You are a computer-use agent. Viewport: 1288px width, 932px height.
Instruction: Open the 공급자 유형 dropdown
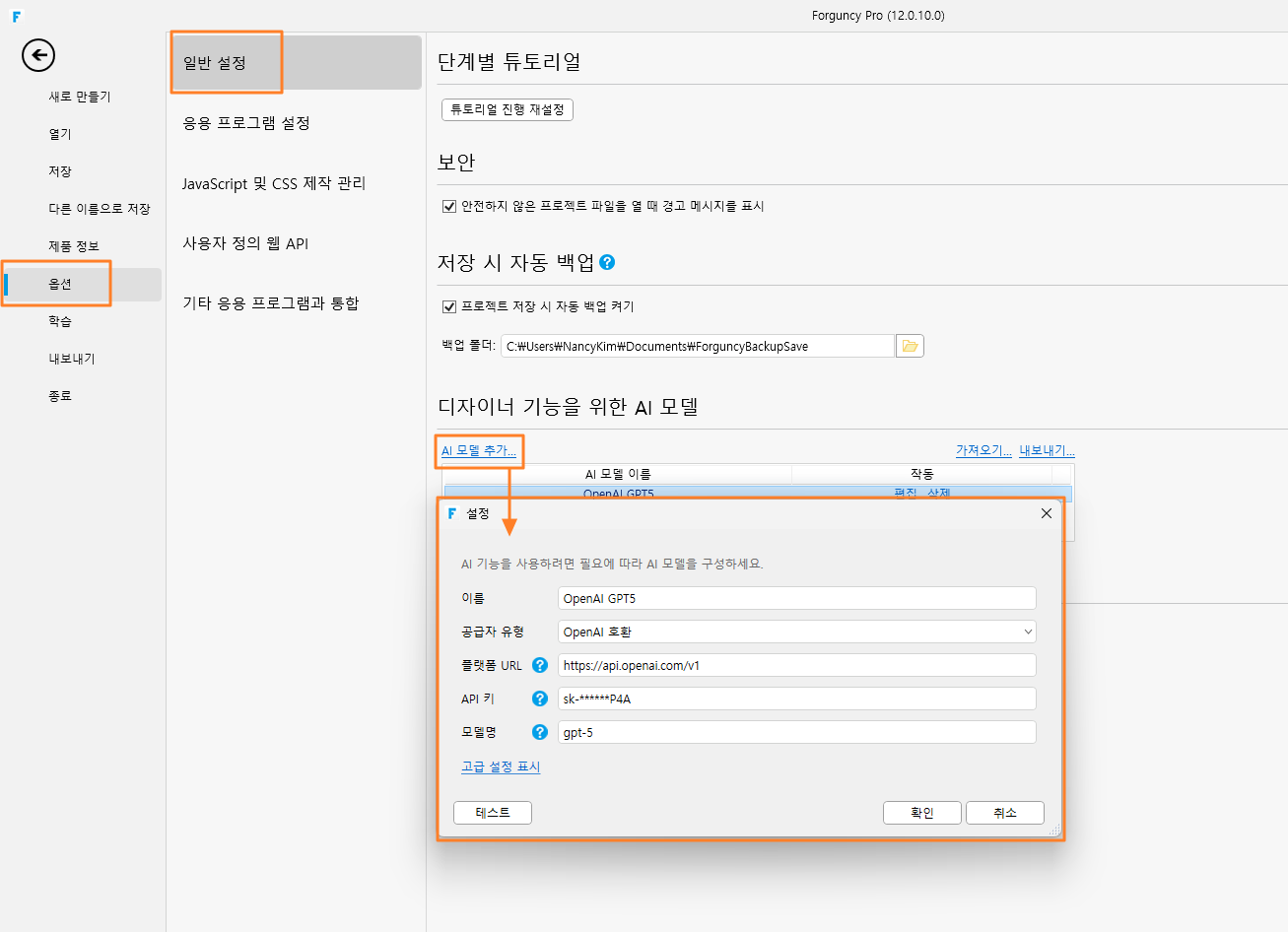pyautogui.click(x=797, y=632)
